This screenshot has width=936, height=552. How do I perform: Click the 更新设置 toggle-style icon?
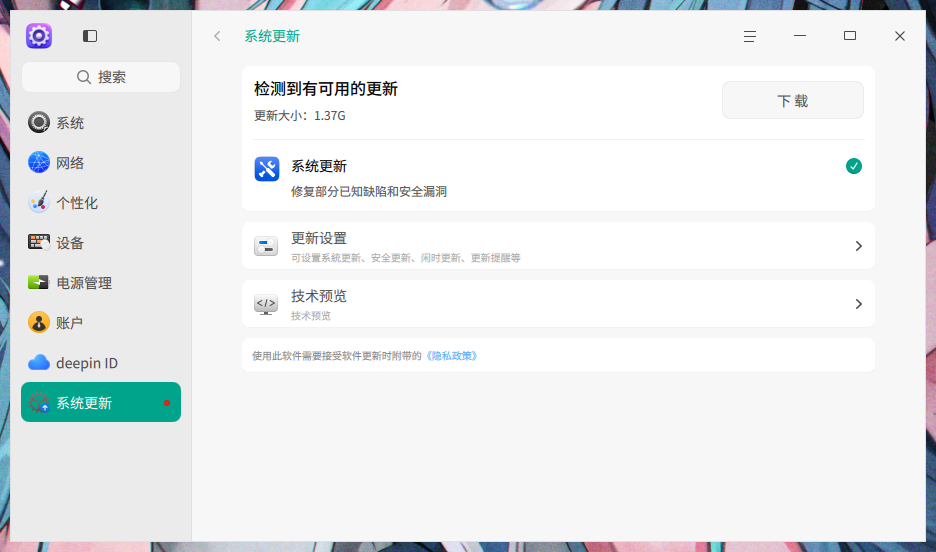click(266, 246)
